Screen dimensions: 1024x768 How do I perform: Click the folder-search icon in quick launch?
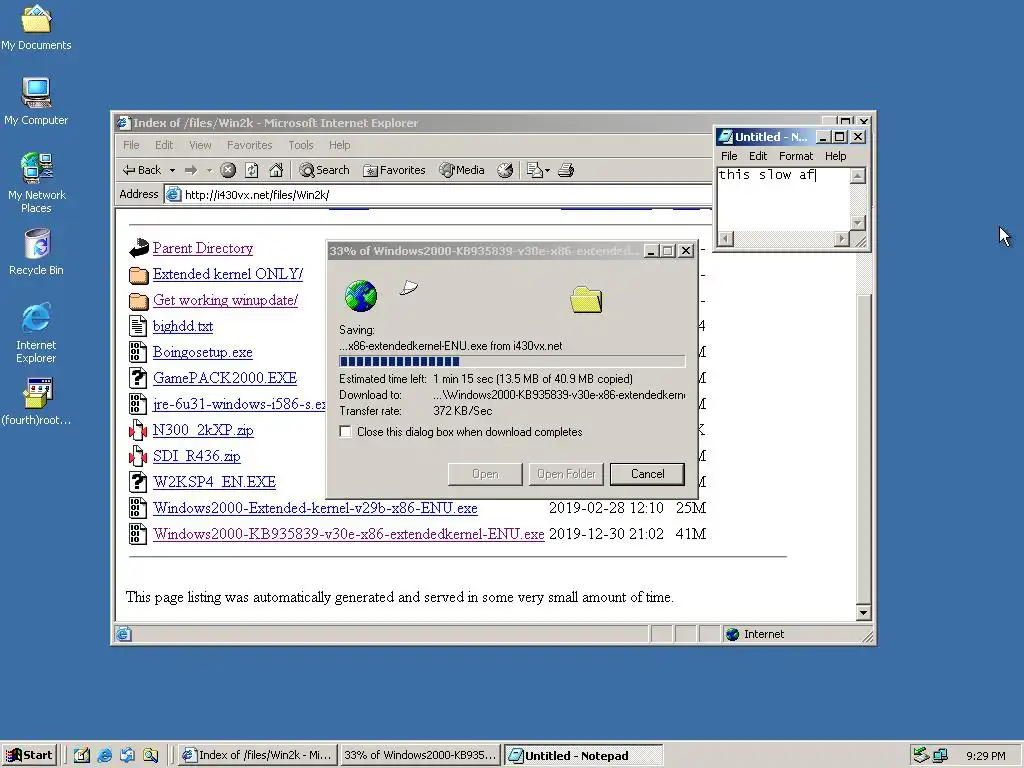tap(151, 756)
